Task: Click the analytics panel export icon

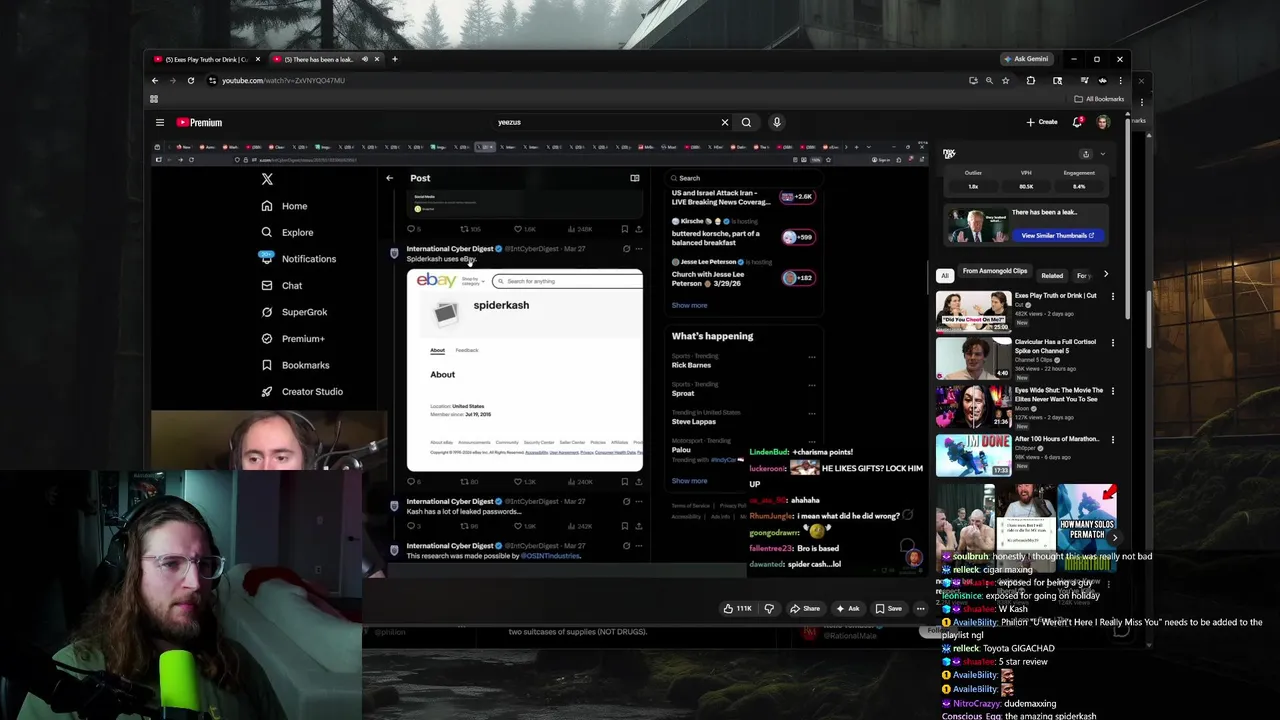Action: pyautogui.click(x=1086, y=154)
